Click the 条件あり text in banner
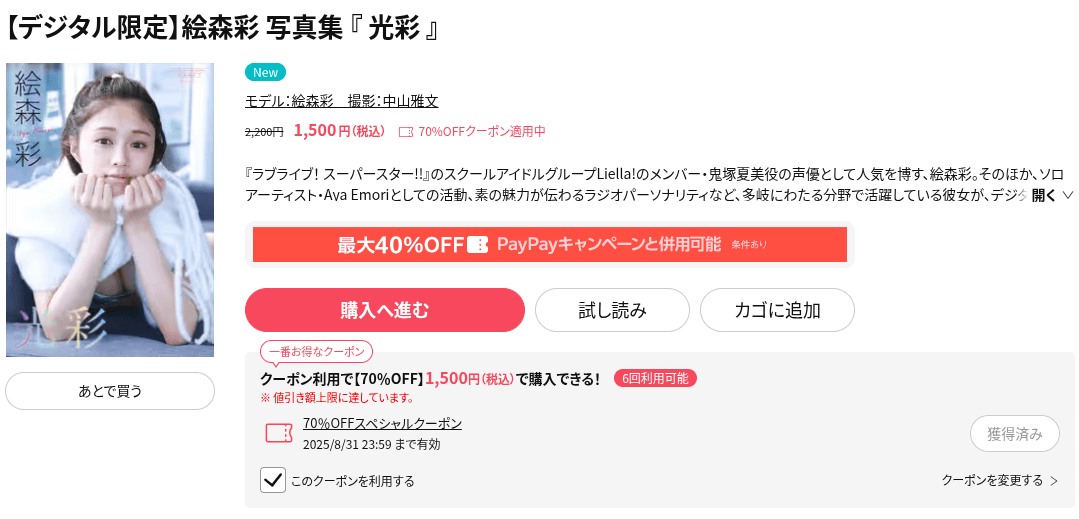This screenshot has width=1079, height=519. (749, 244)
